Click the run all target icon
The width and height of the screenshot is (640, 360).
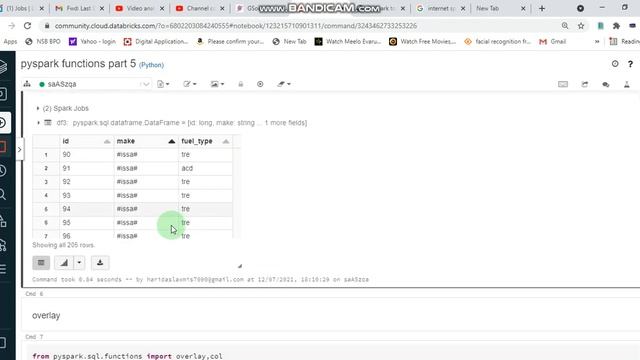260,84
